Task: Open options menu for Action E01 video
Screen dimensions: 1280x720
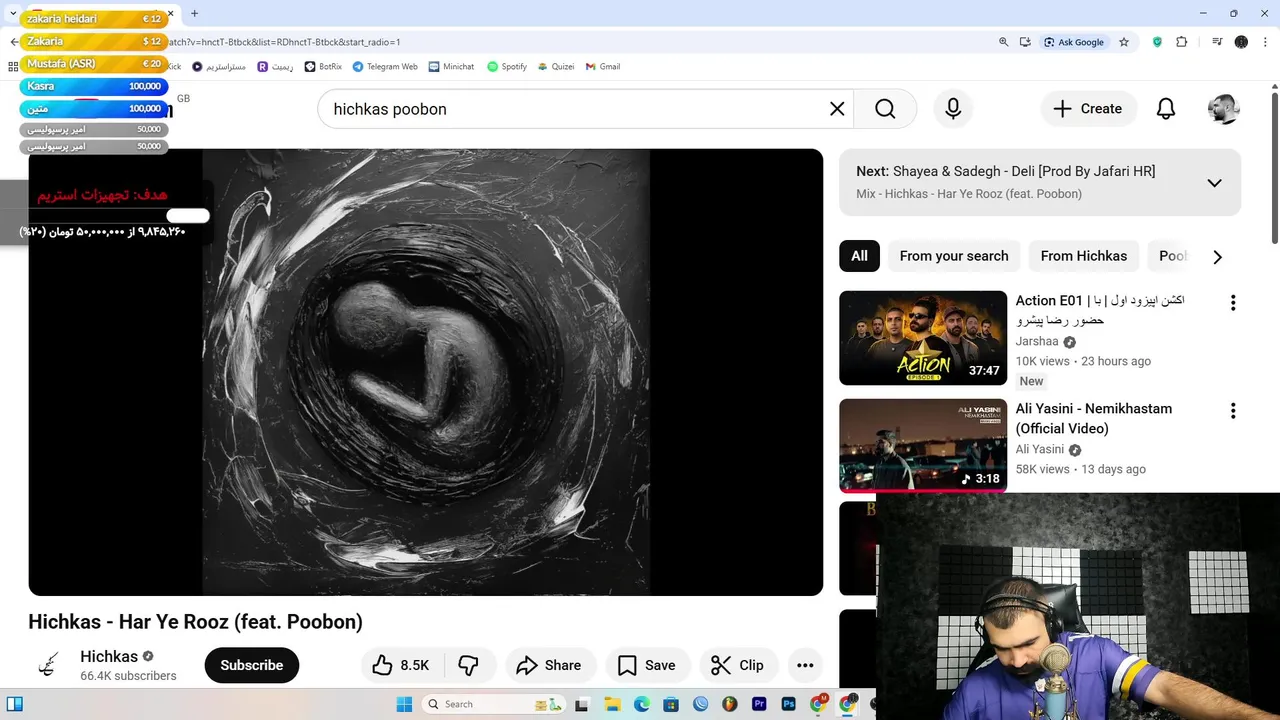Action: [x=1233, y=302]
